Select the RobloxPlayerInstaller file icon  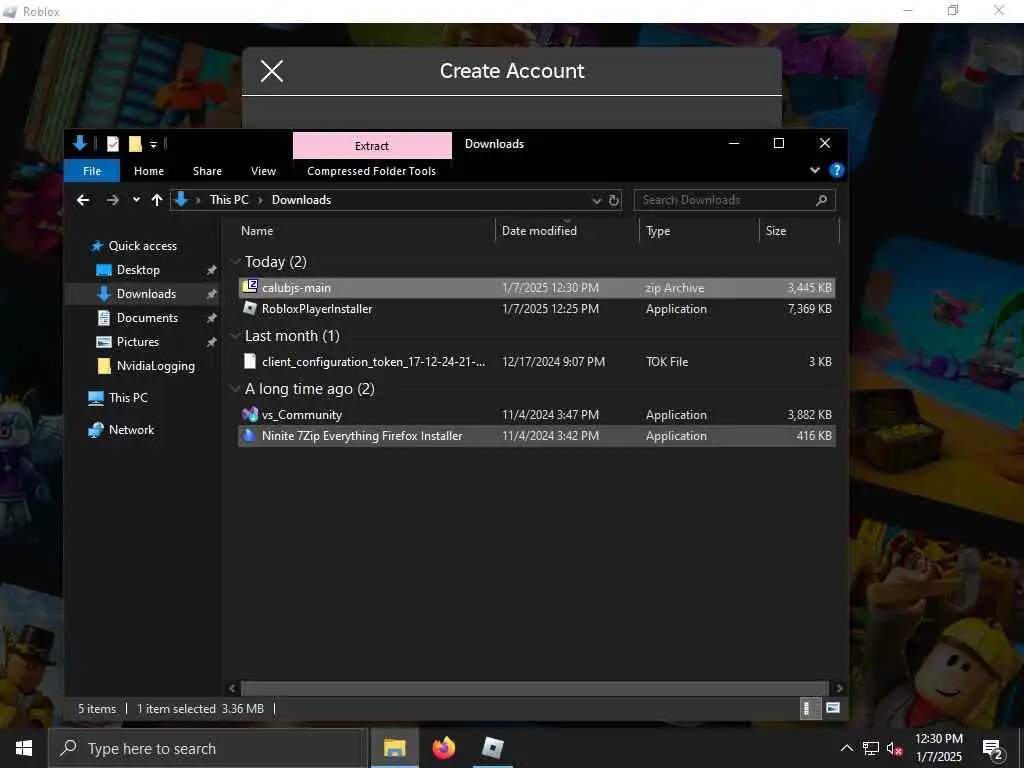click(249, 308)
